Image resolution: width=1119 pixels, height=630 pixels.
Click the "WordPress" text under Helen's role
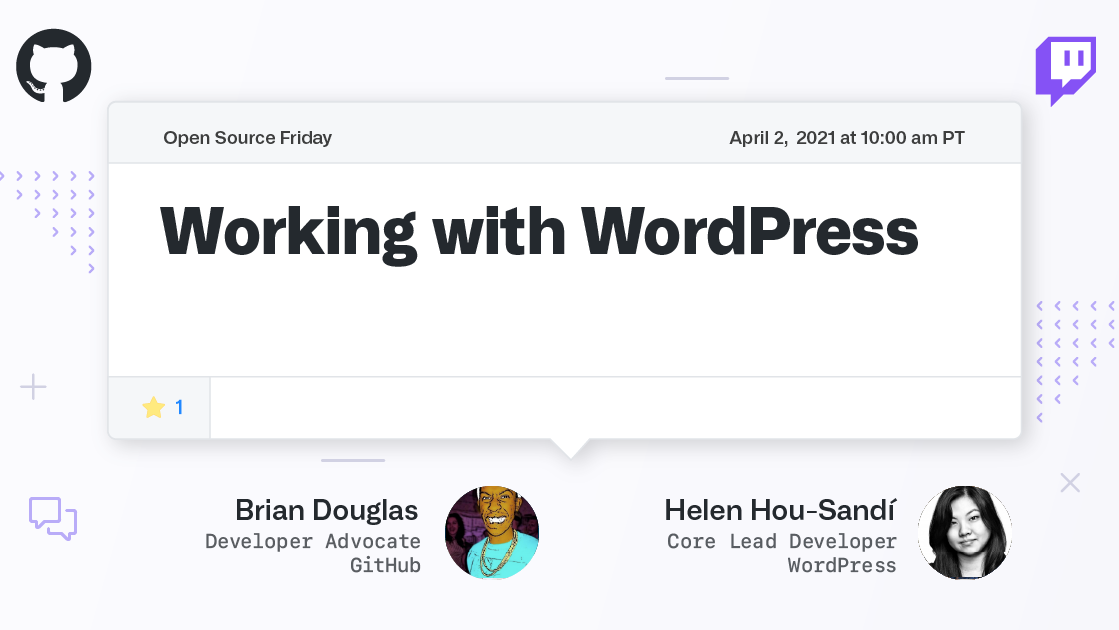tap(842, 565)
